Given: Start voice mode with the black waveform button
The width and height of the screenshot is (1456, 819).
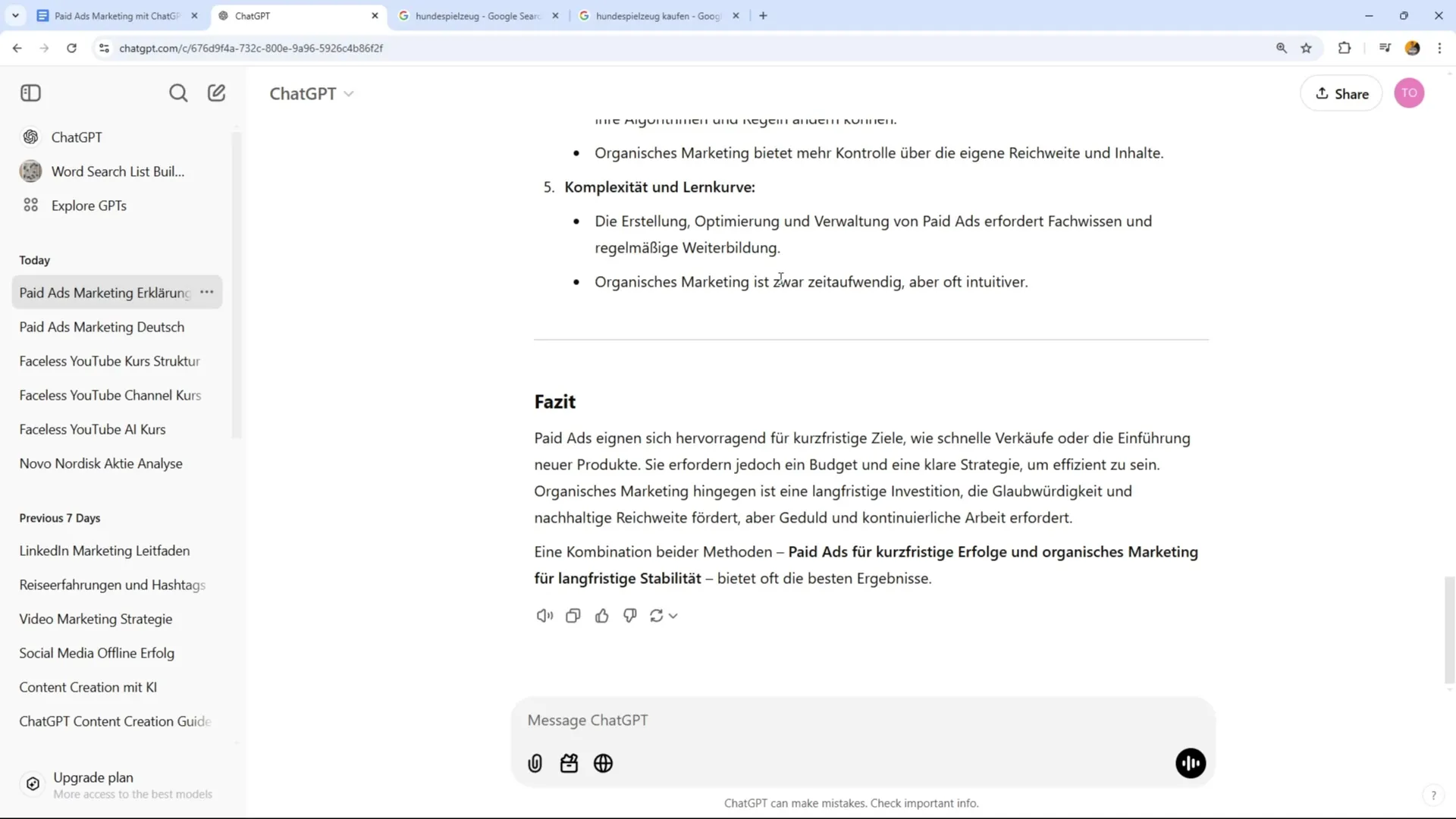Looking at the screenshot, I should click(x=1191, y=764).
